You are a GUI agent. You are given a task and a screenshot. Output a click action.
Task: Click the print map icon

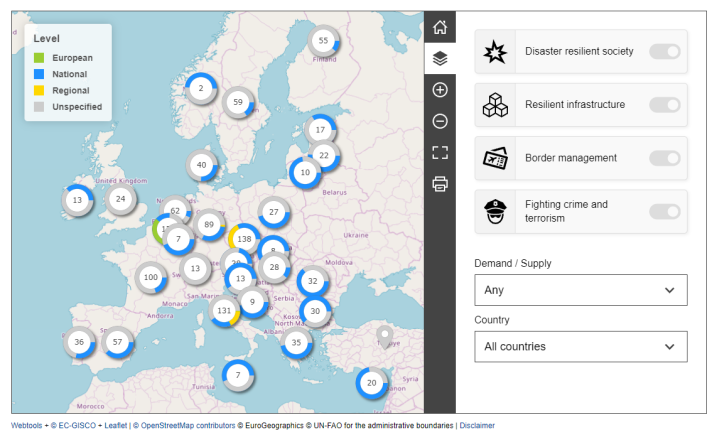440,183
